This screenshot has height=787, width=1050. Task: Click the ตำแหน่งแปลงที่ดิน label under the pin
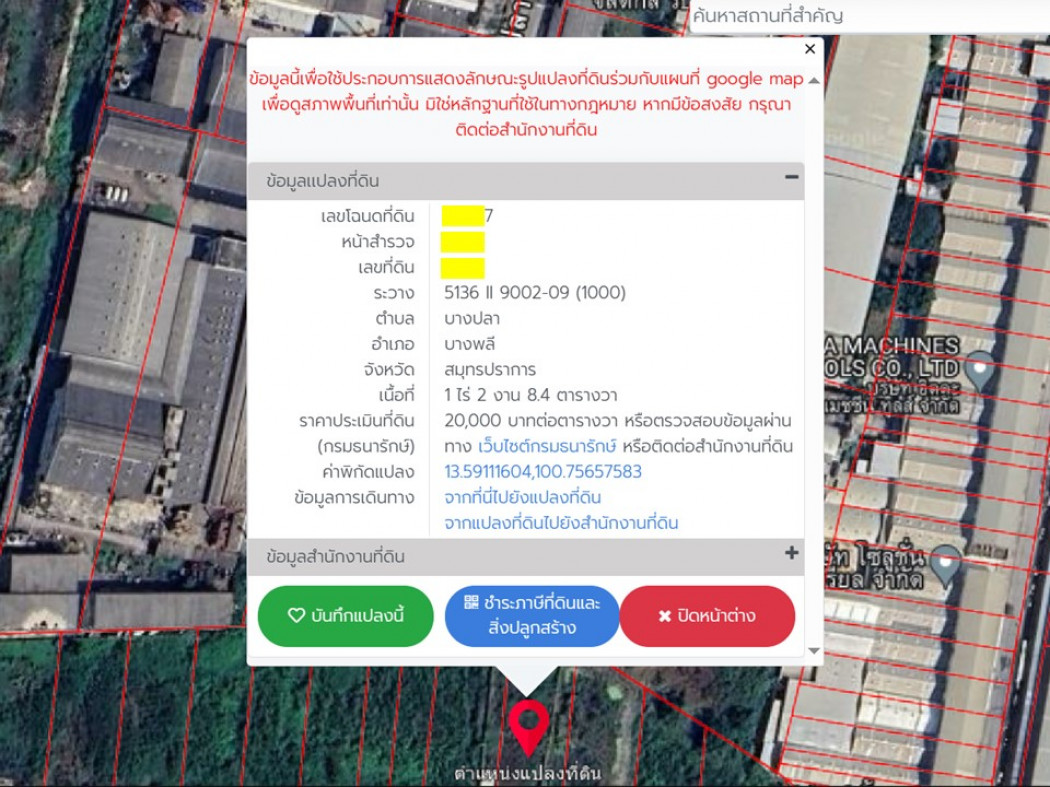tap(527, 773)
